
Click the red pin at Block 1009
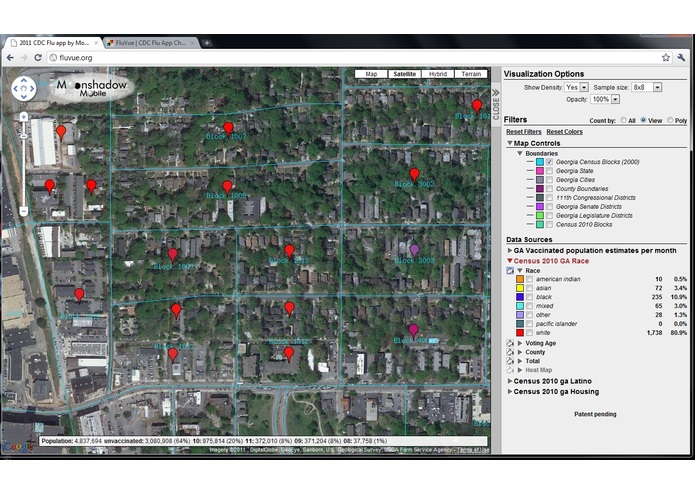[x=172, y=255]
